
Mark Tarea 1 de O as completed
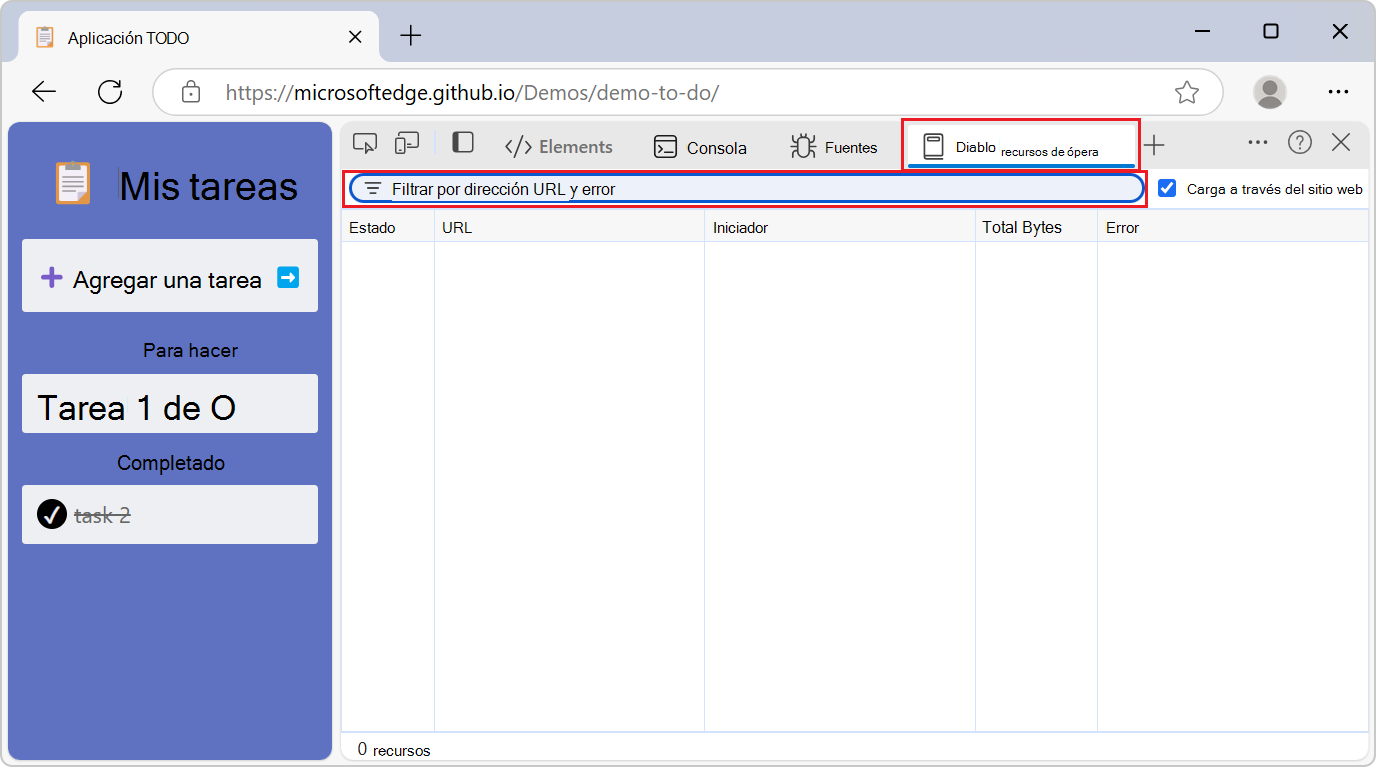pos(169,404)
